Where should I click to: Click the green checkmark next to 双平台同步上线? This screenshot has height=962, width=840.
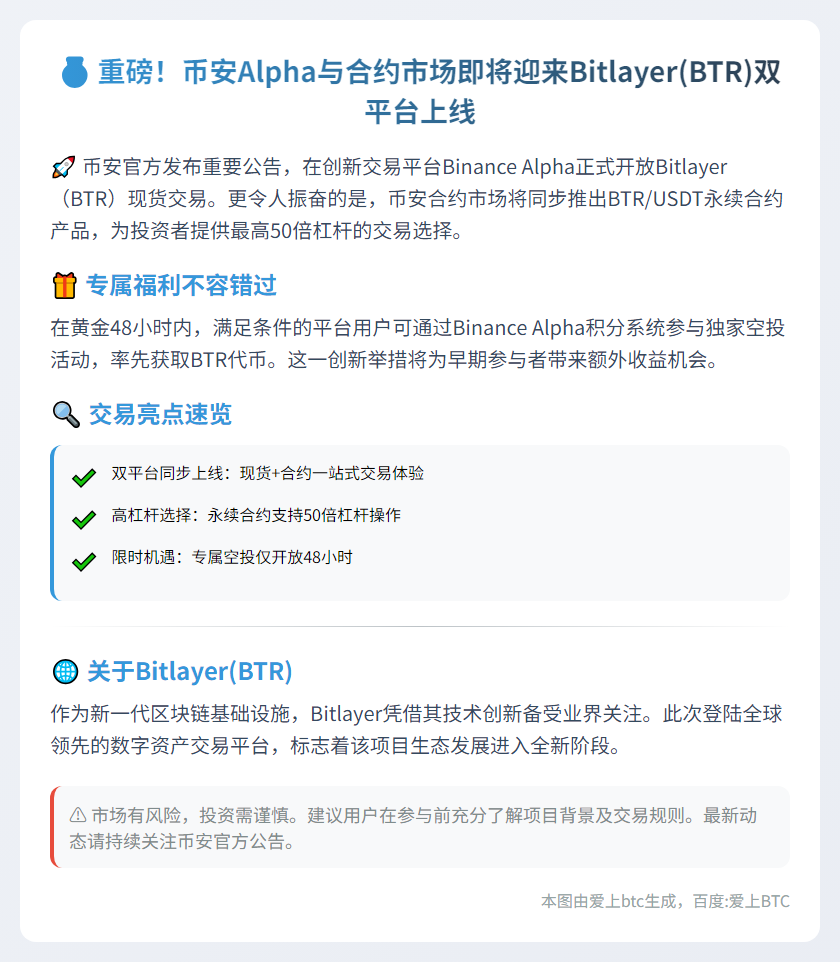84,478
